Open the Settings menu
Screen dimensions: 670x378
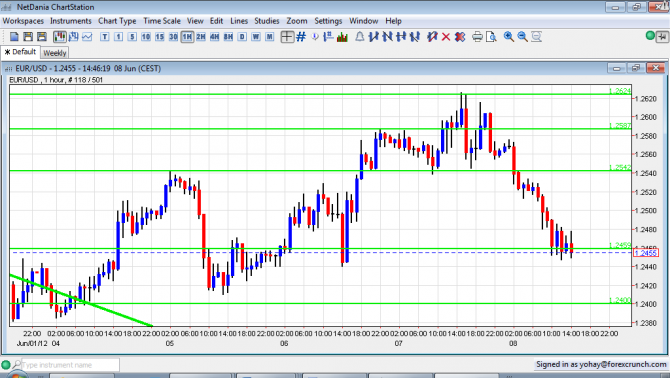click(328, 21)
